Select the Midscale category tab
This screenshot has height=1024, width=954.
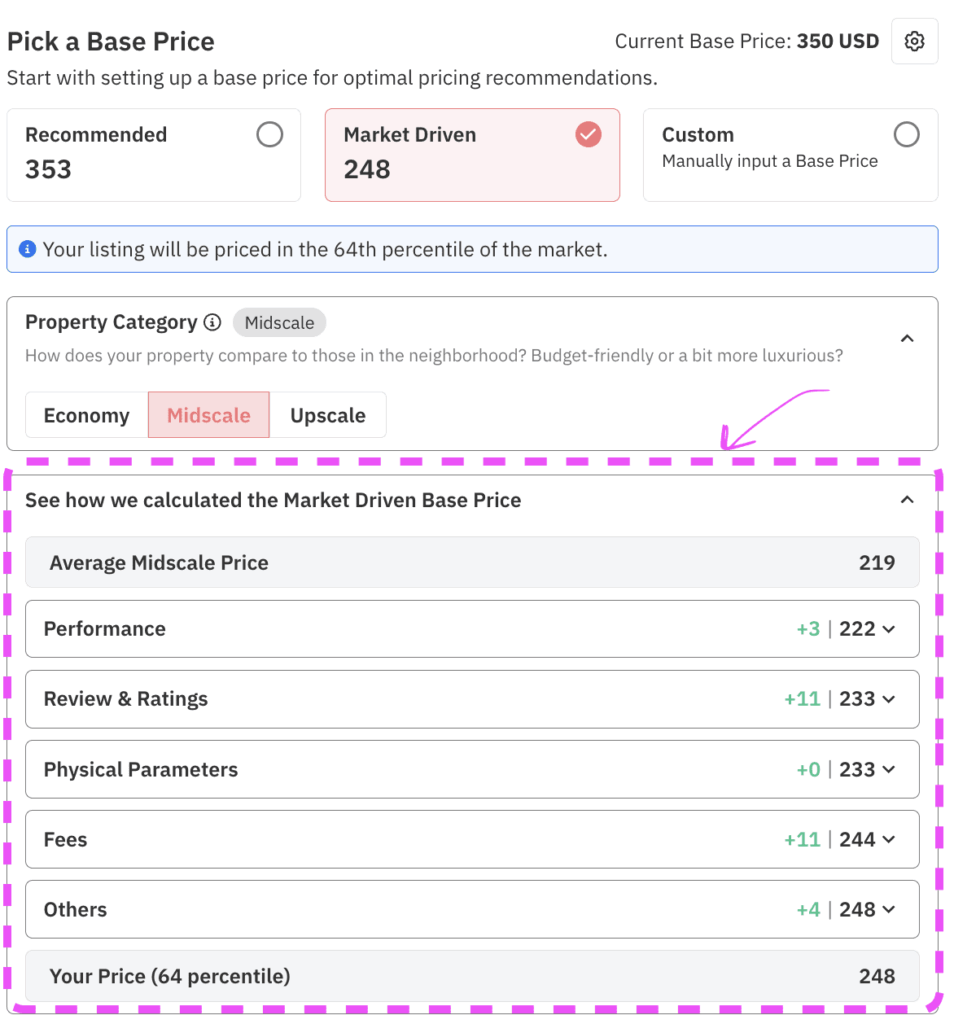[x=208, y=414]
